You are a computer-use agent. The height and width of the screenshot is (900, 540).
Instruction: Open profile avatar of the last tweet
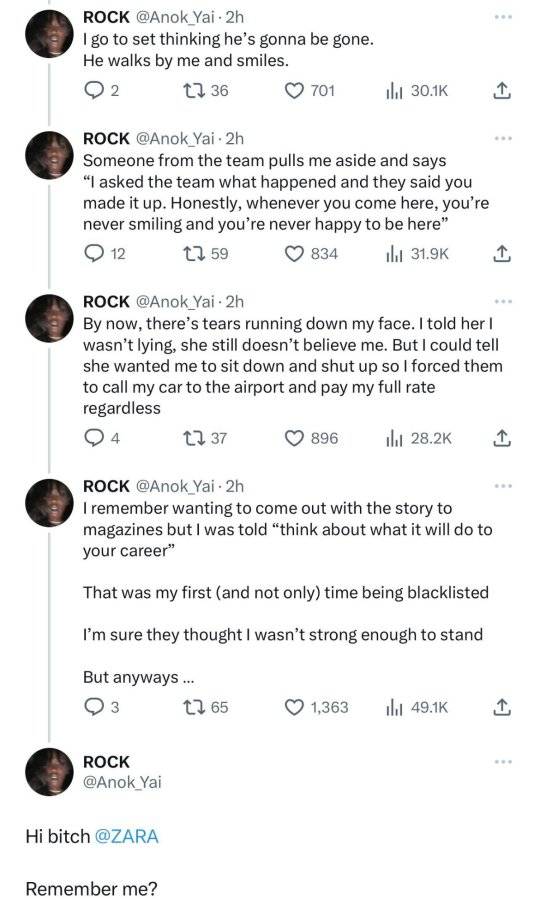pyautogui.click(x=49, y=772)
